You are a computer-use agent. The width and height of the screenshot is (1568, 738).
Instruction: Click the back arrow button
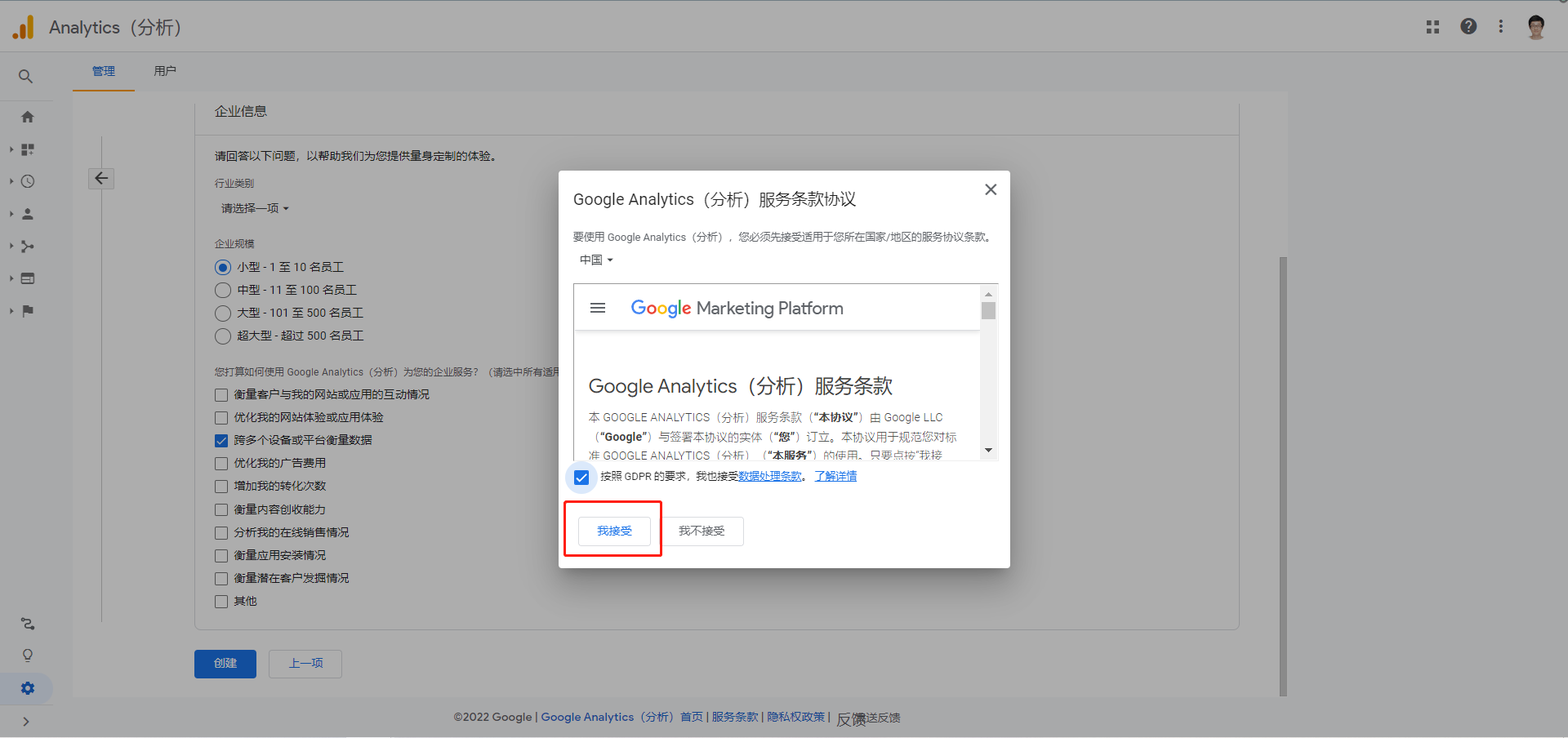(x=101, y=178)
